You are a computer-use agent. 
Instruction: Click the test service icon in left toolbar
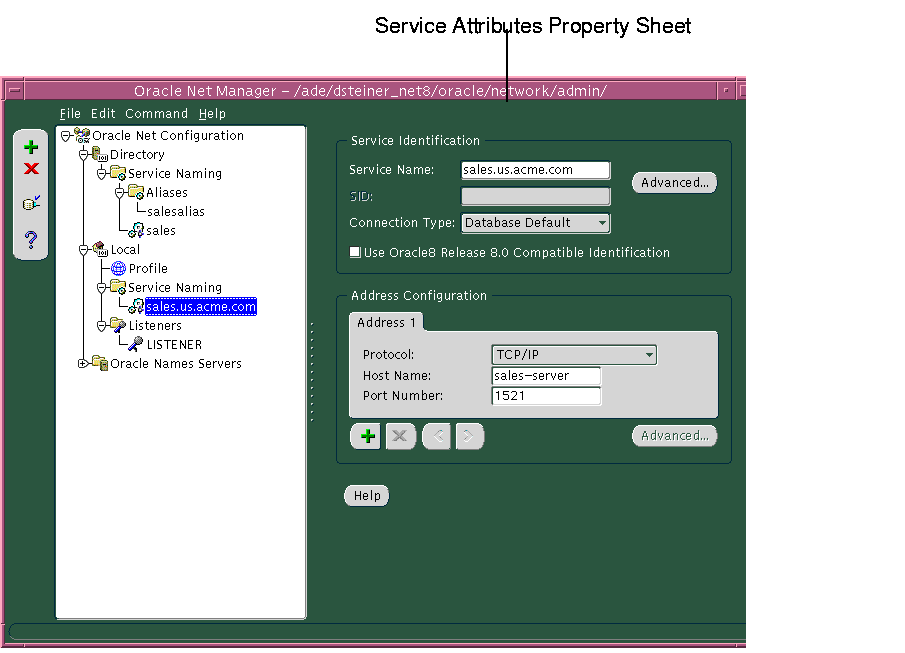(30, 203)
